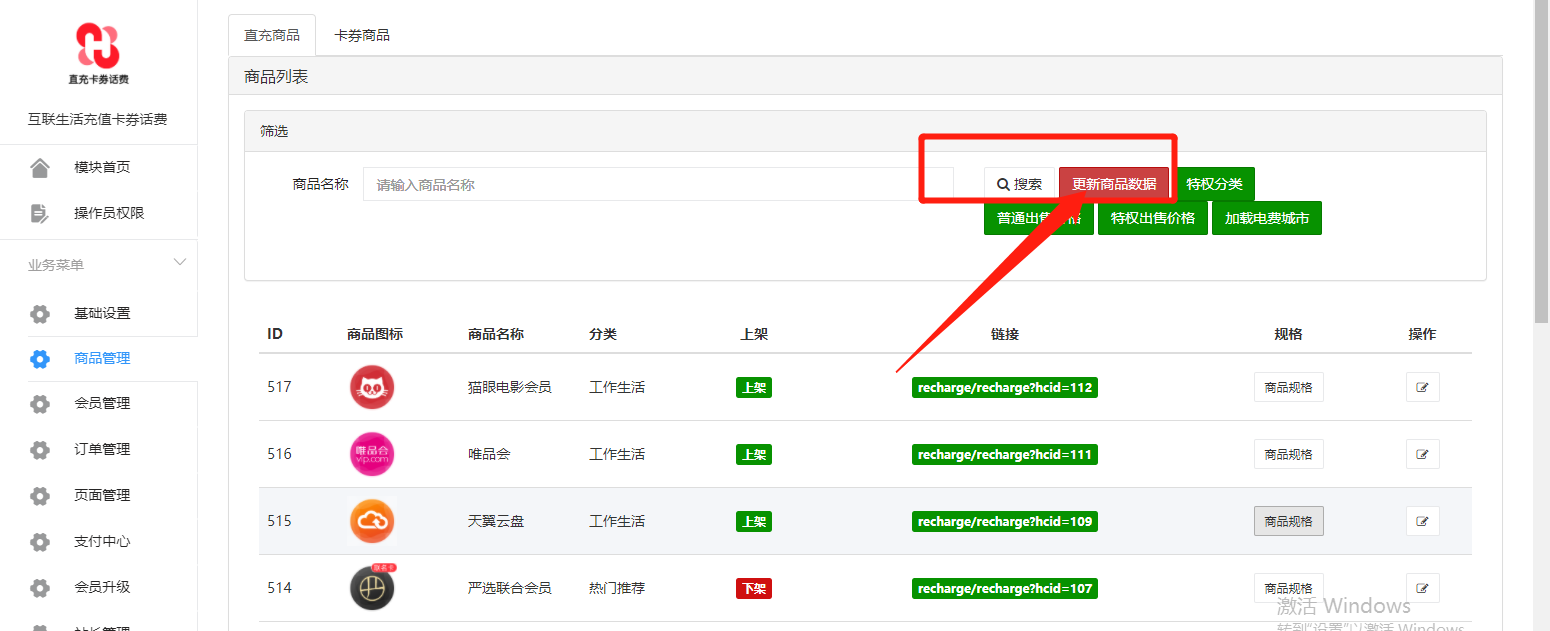Click 严选联合会员 product icon
This screenshot has width=1550, height=631.
[372, 588]
